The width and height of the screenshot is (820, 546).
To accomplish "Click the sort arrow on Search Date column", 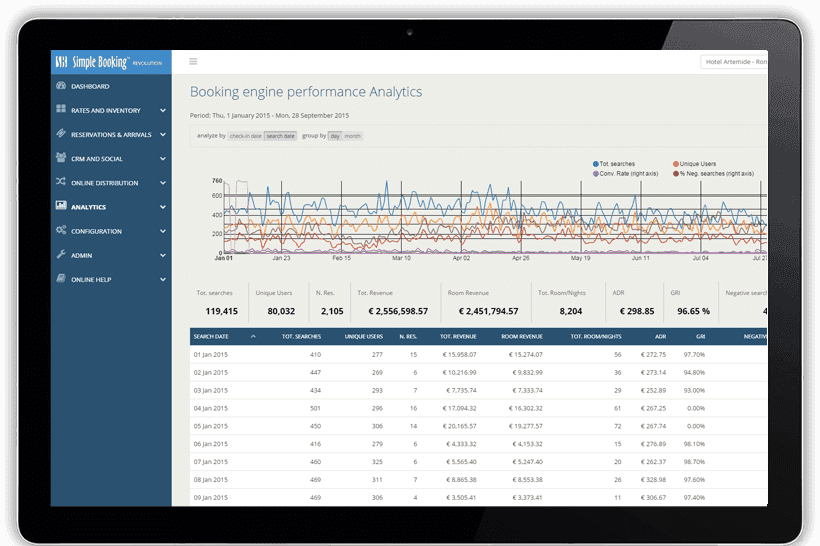I will pos(253,336).
